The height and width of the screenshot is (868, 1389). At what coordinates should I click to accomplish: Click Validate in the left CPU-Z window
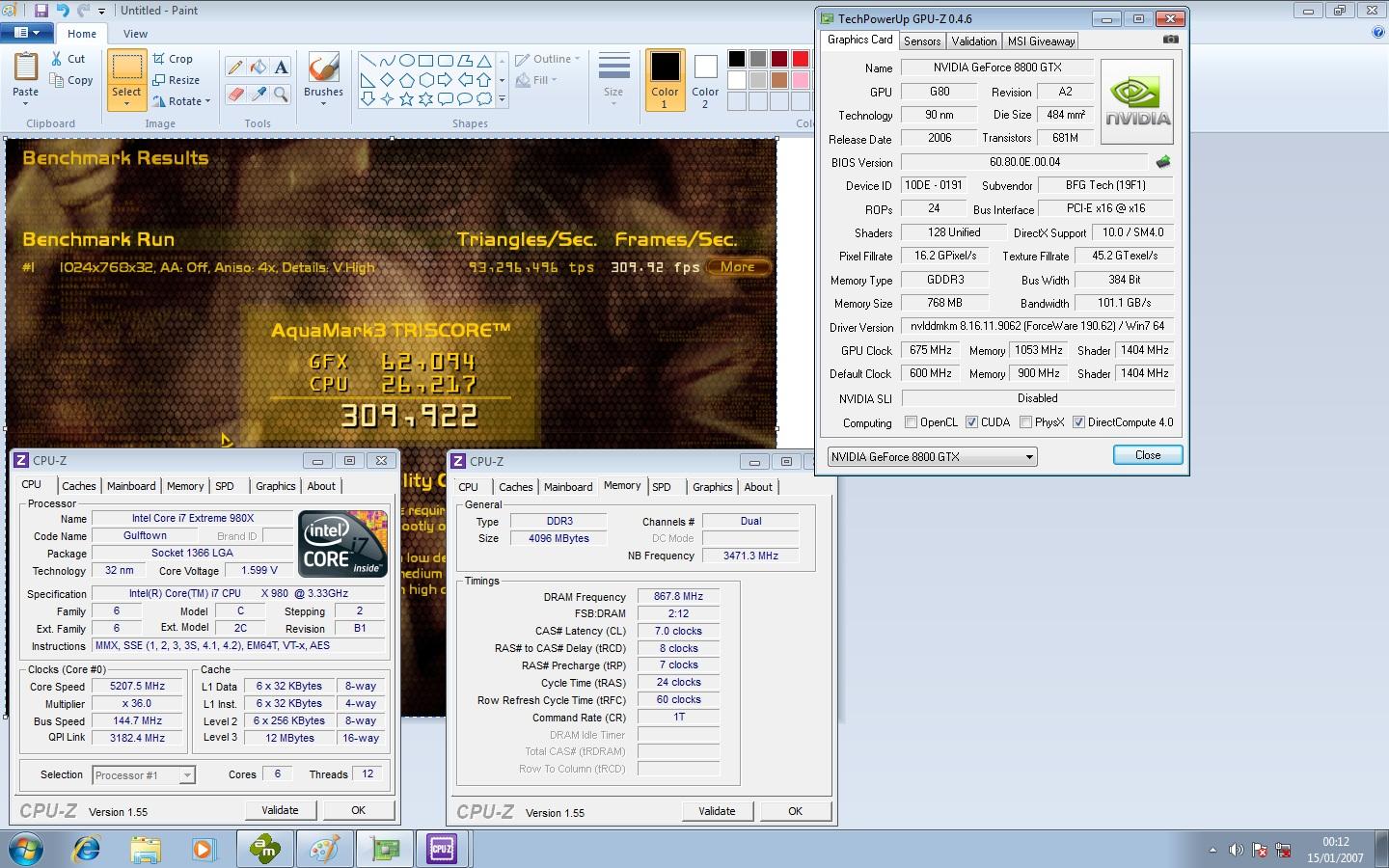(x=280, y=810)
